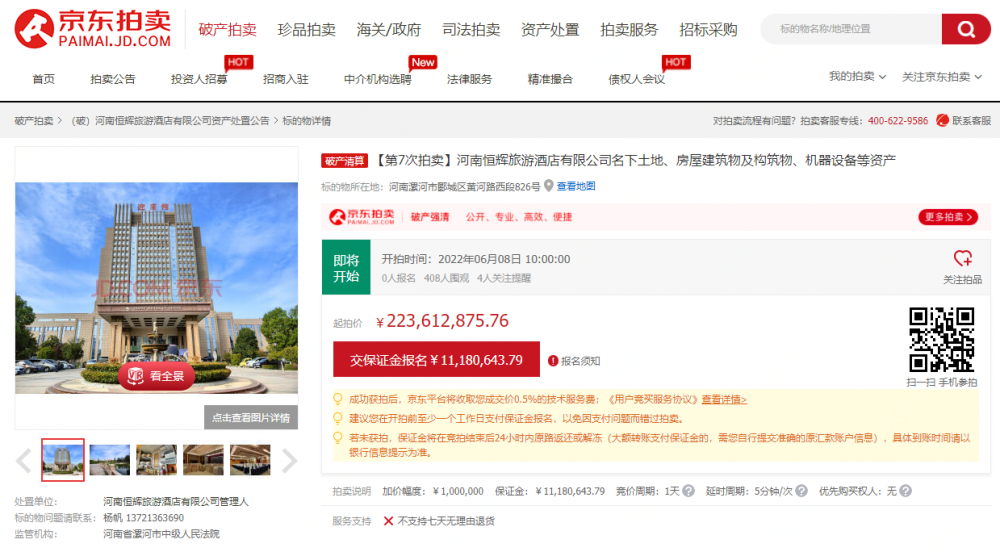
Task: Click the 查看详情 agreement link
Action: pyautogui.click(x=724, y=399)
